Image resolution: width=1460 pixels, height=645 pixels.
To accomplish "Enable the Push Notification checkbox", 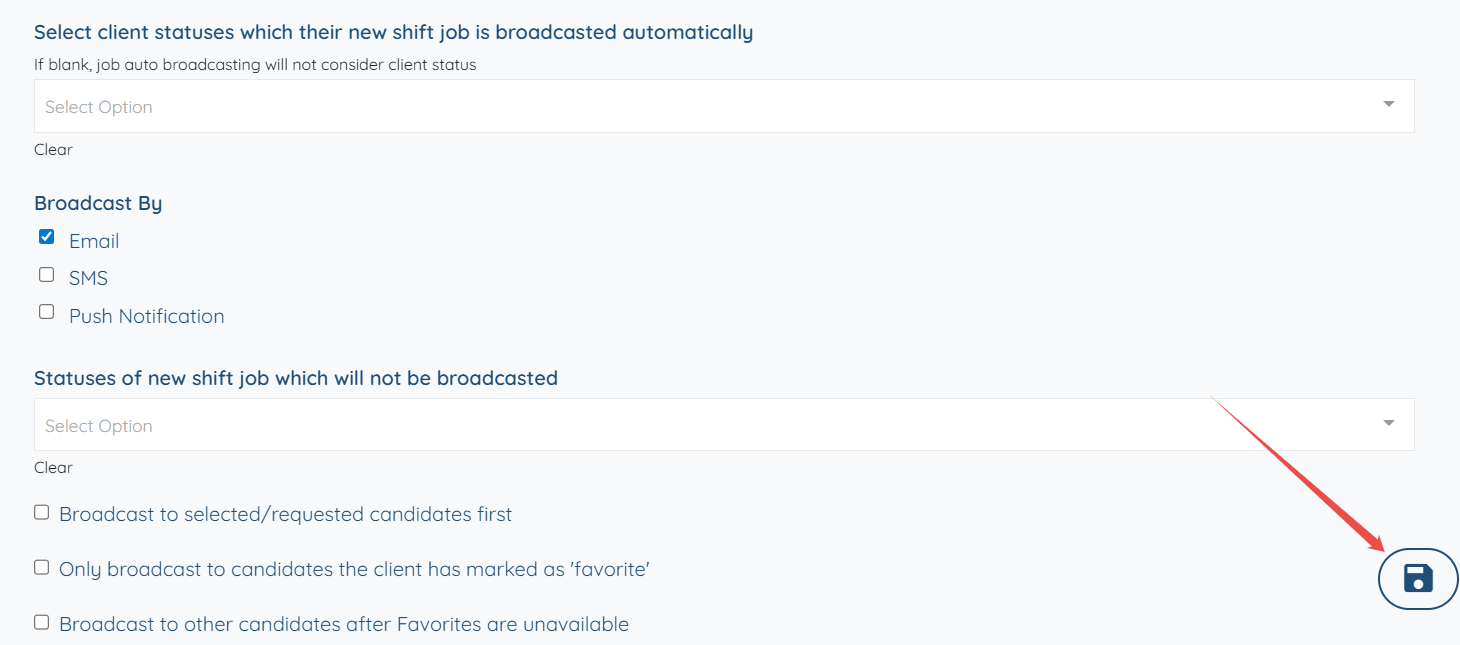I will click(x=46, y=312).
